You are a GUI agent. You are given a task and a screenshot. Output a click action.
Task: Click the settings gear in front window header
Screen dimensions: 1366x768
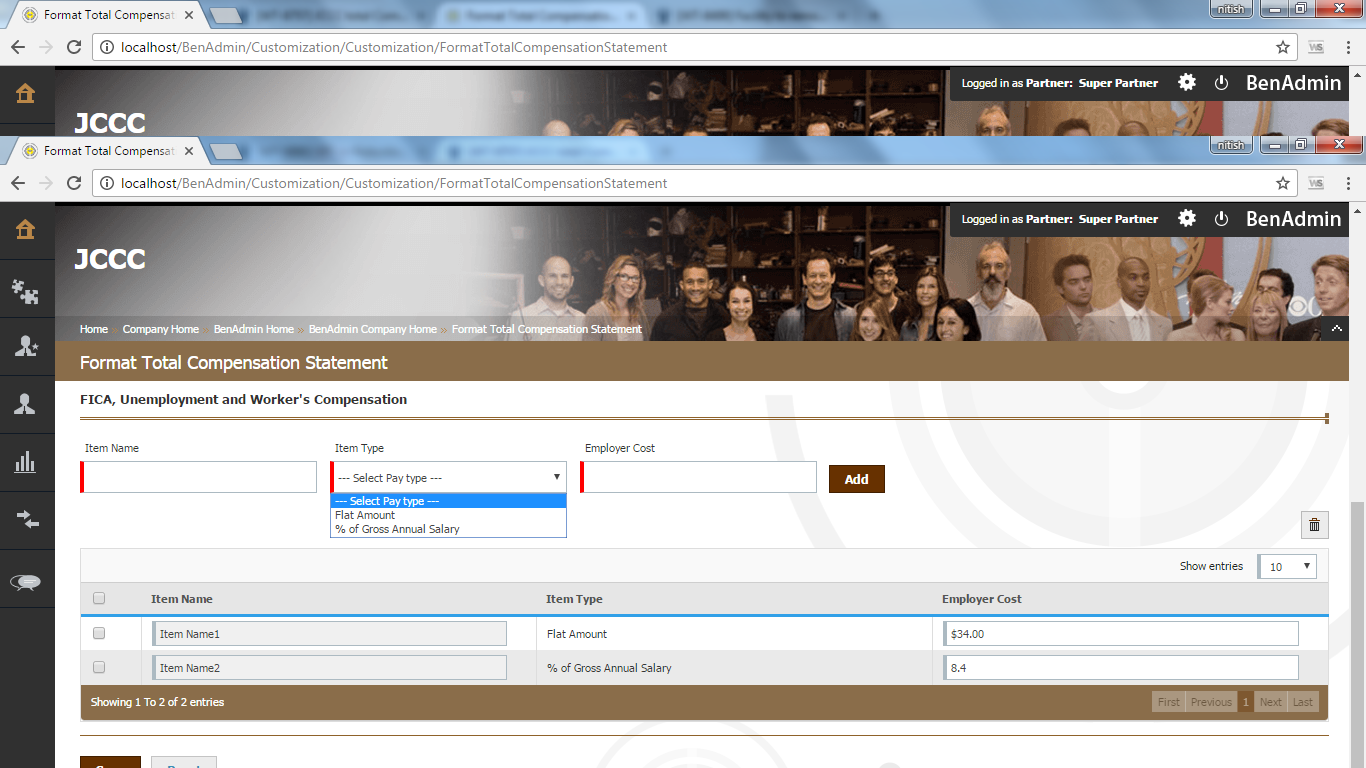(1187, 219)
